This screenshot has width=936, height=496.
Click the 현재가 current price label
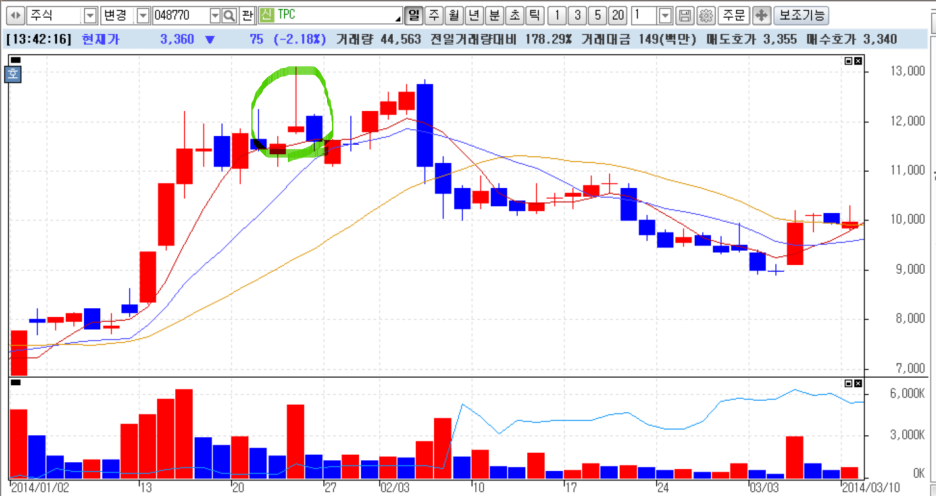point(101,40)
